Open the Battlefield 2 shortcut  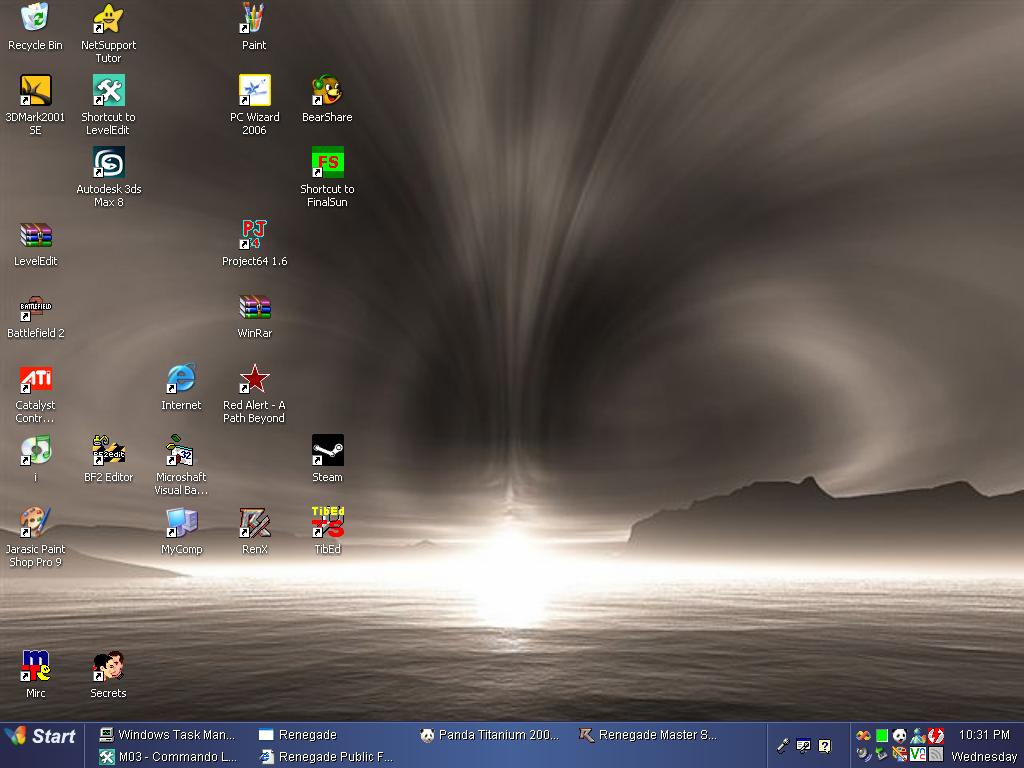[x=35, y=307]
